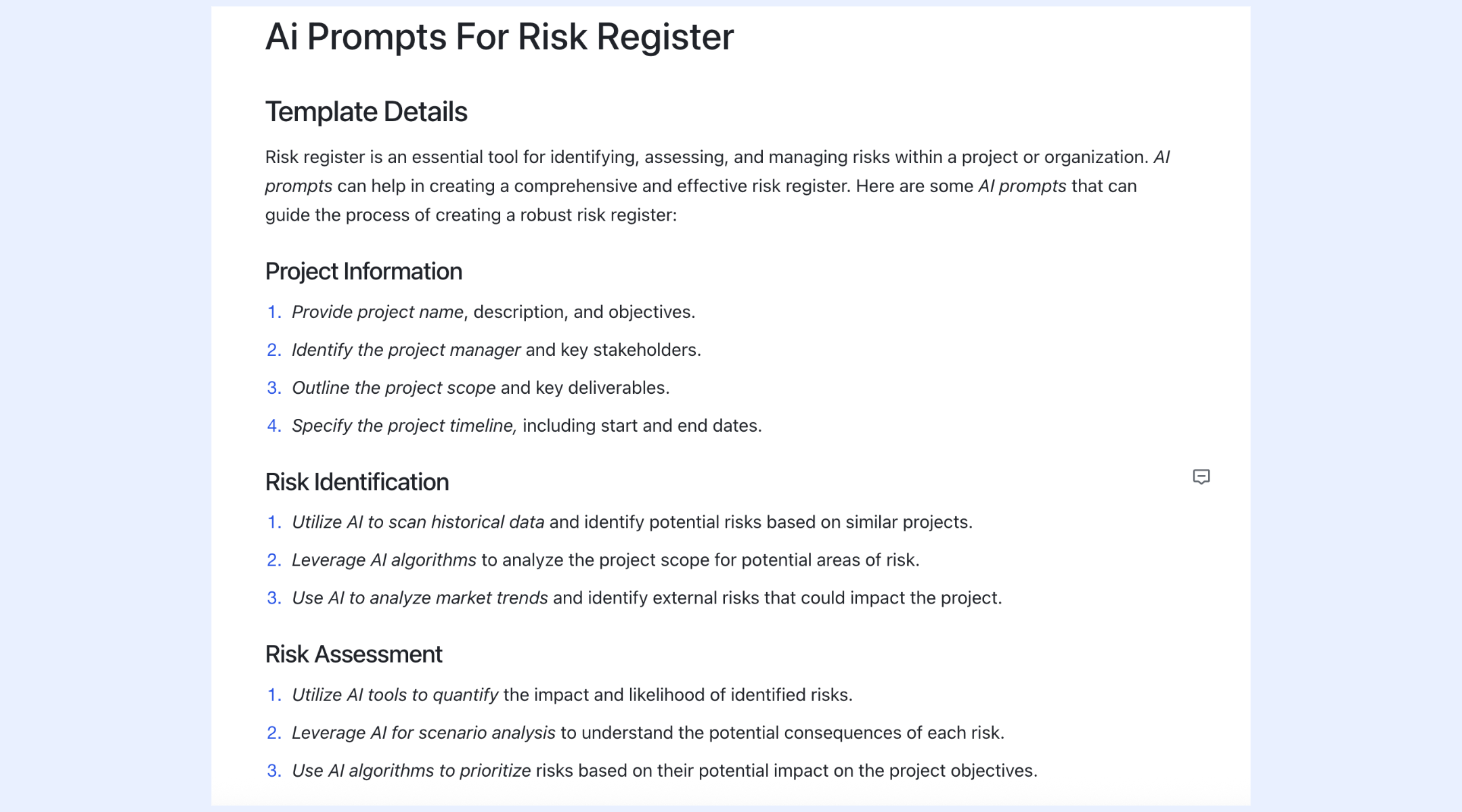Click the intro paragraph starting 'Risk register is'

(717, 186)
